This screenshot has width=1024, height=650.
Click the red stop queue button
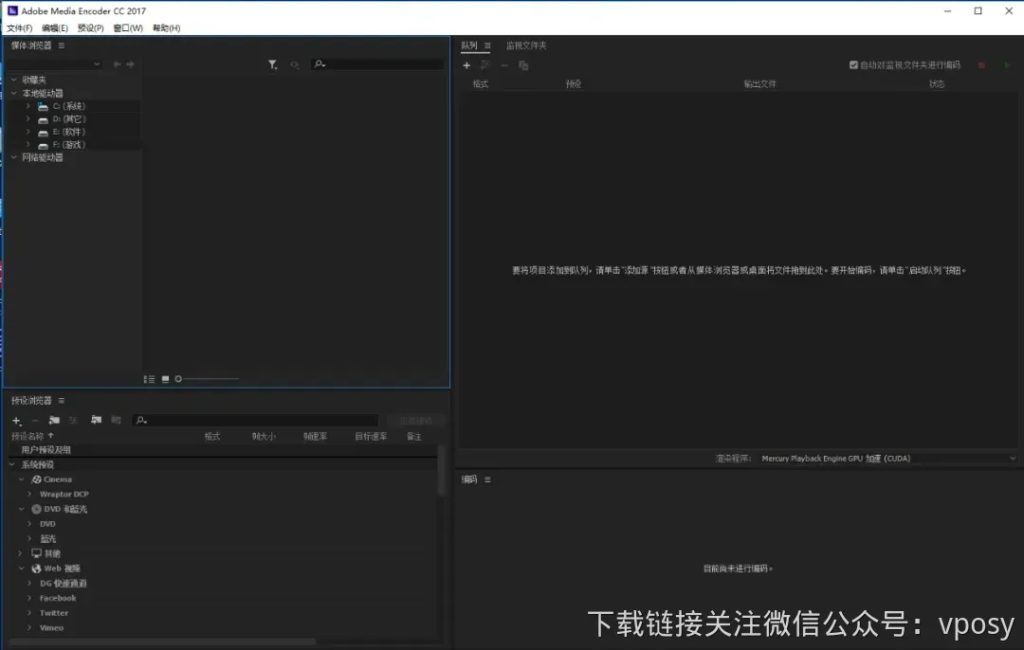pos(982,65)
